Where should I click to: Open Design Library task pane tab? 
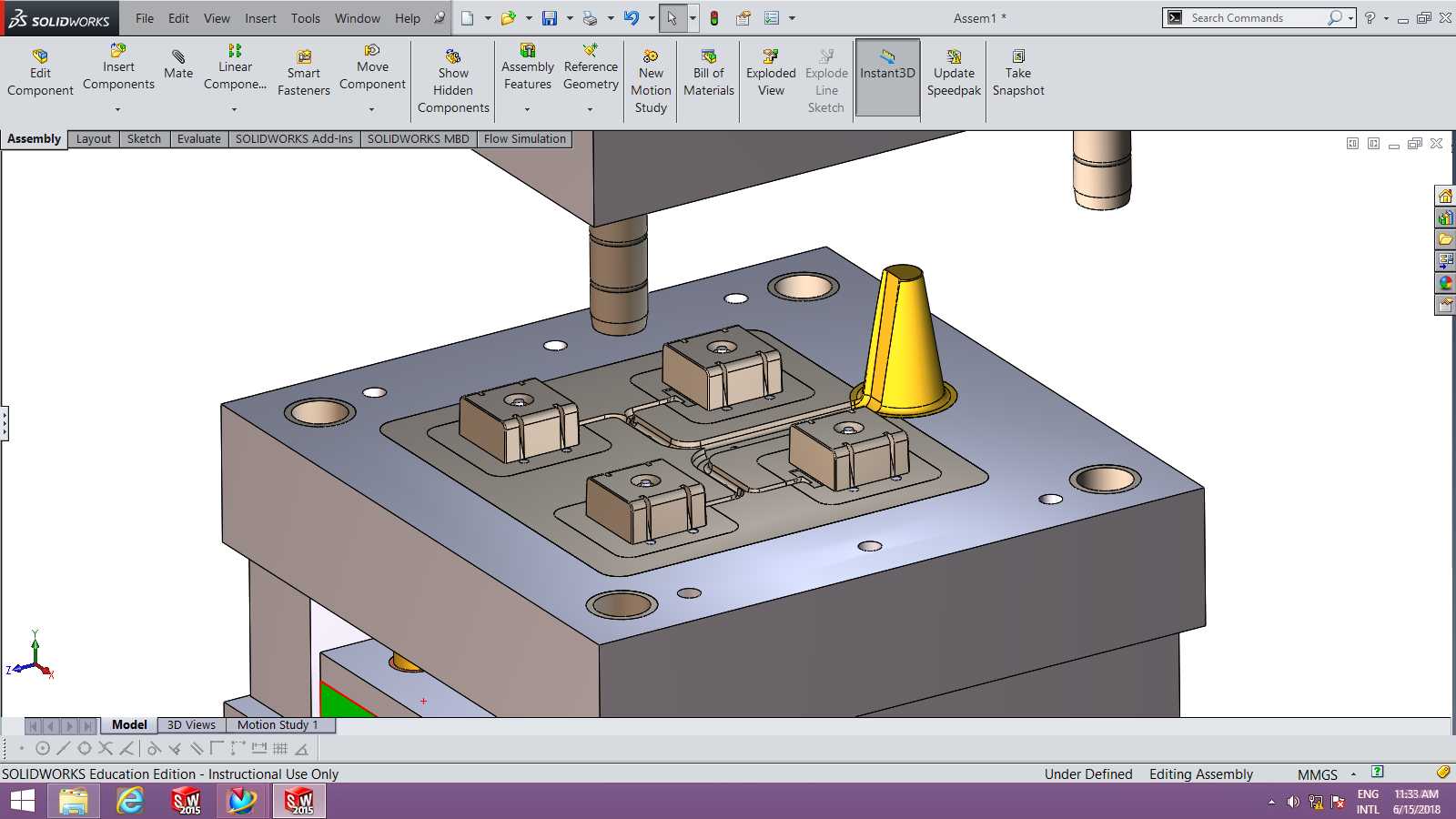click(1445, 217)
